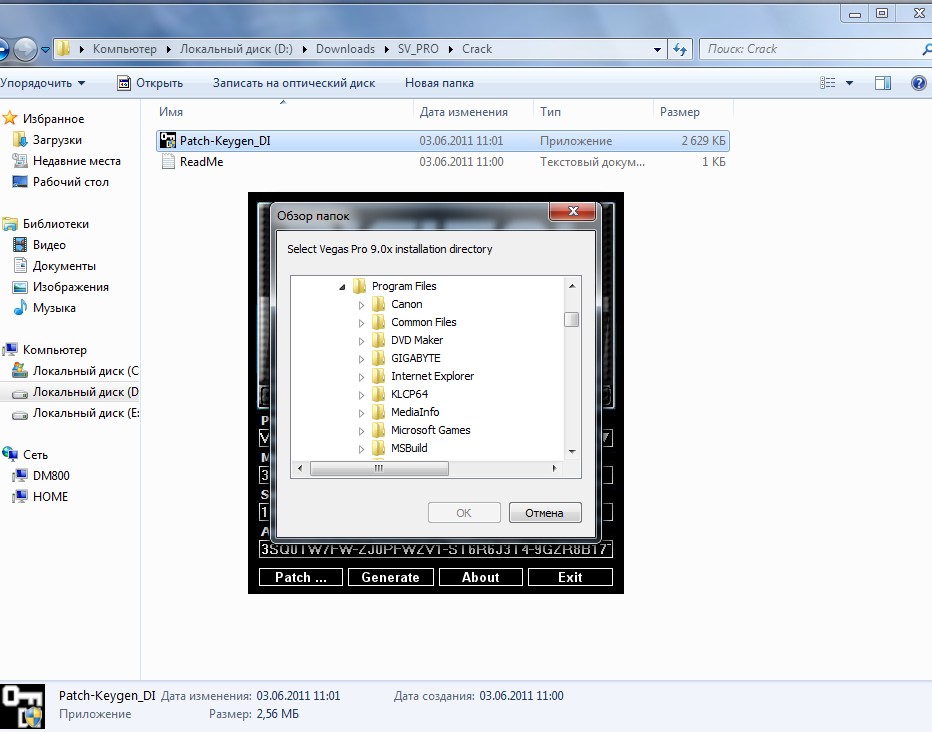Expand the DVD Maker folder node
This screenshot has width=932, height=732.
click(361, 341)
